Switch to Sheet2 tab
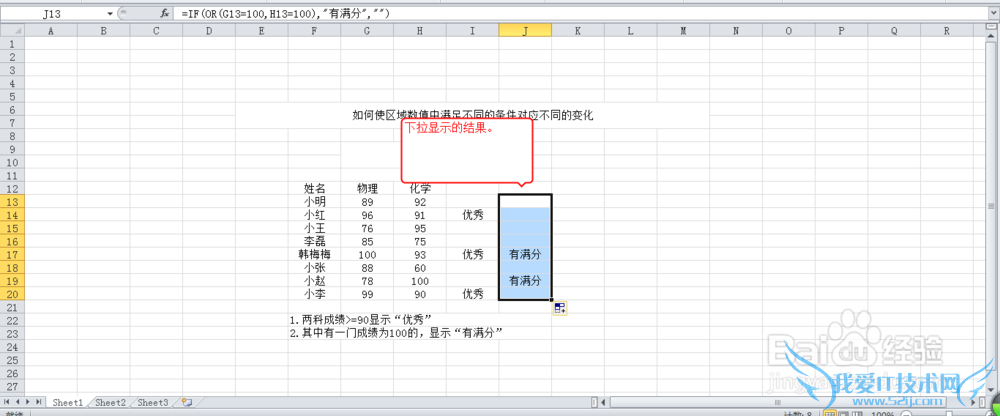The image size is (1000, 416). pos(110,403)
